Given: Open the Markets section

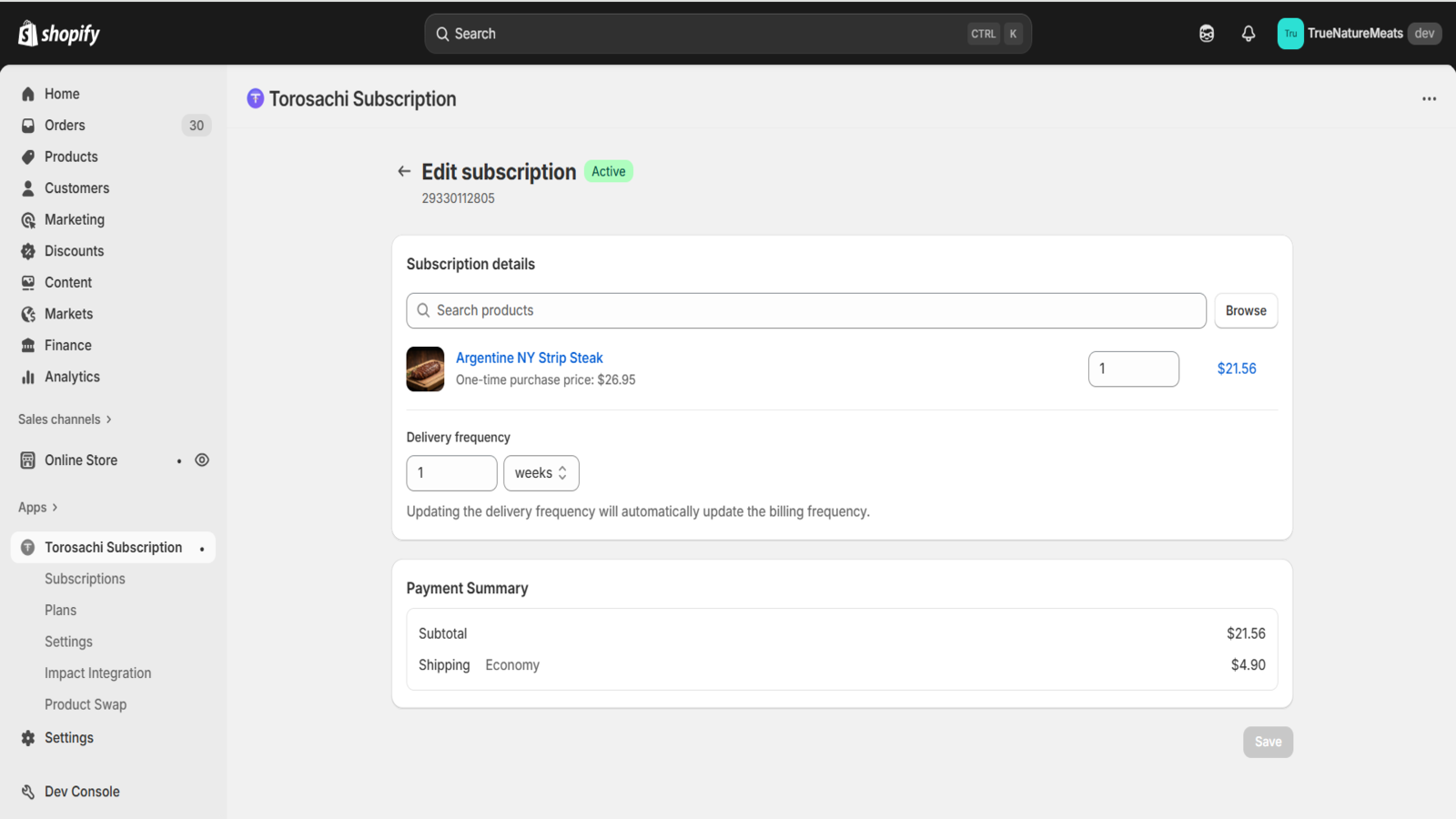Looking at the screenshot, I should coord(68,314).
